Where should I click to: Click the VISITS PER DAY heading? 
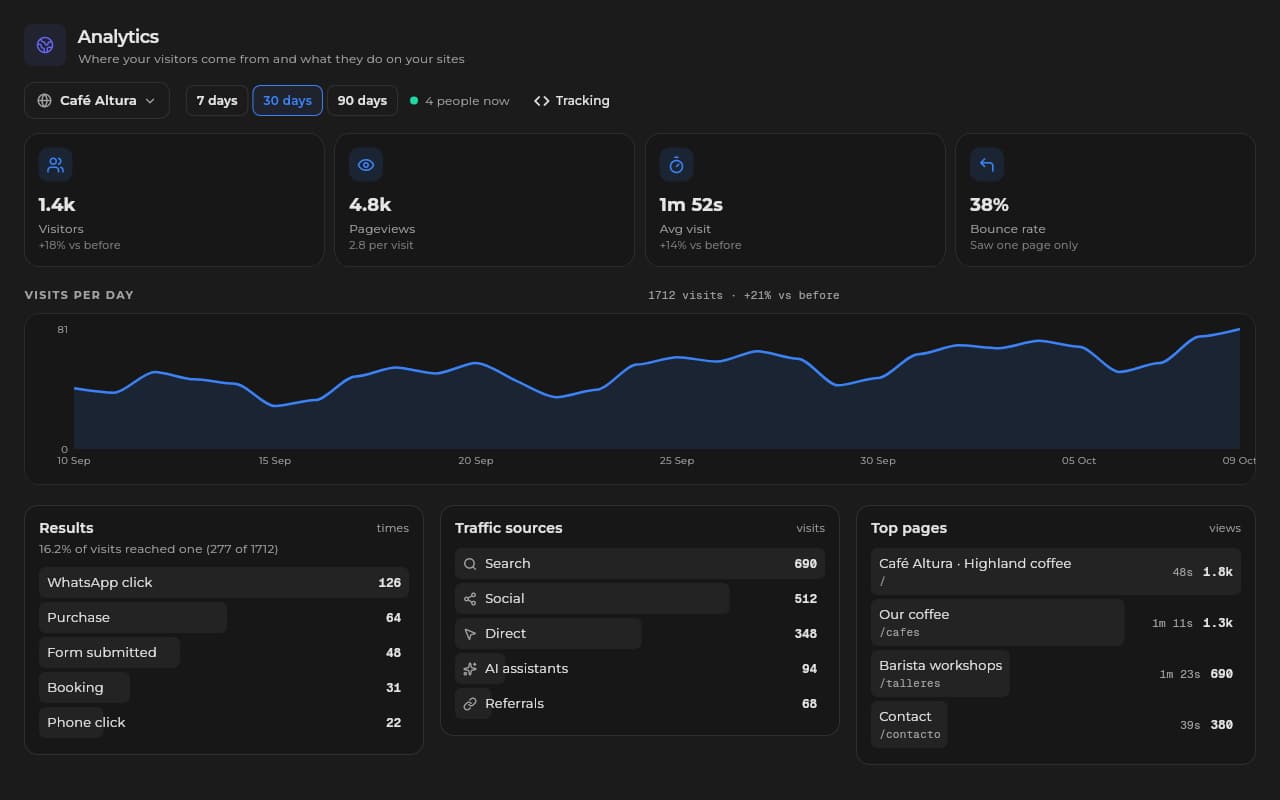[79, 295]
